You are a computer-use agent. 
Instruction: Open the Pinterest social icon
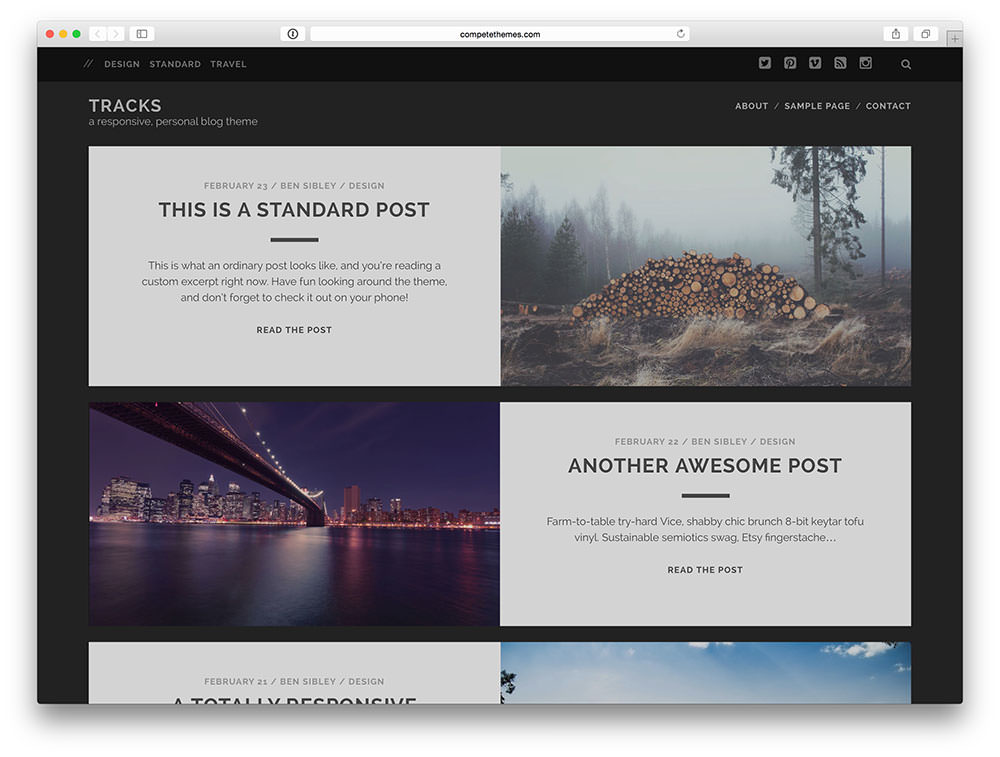(x=790, y=63)
